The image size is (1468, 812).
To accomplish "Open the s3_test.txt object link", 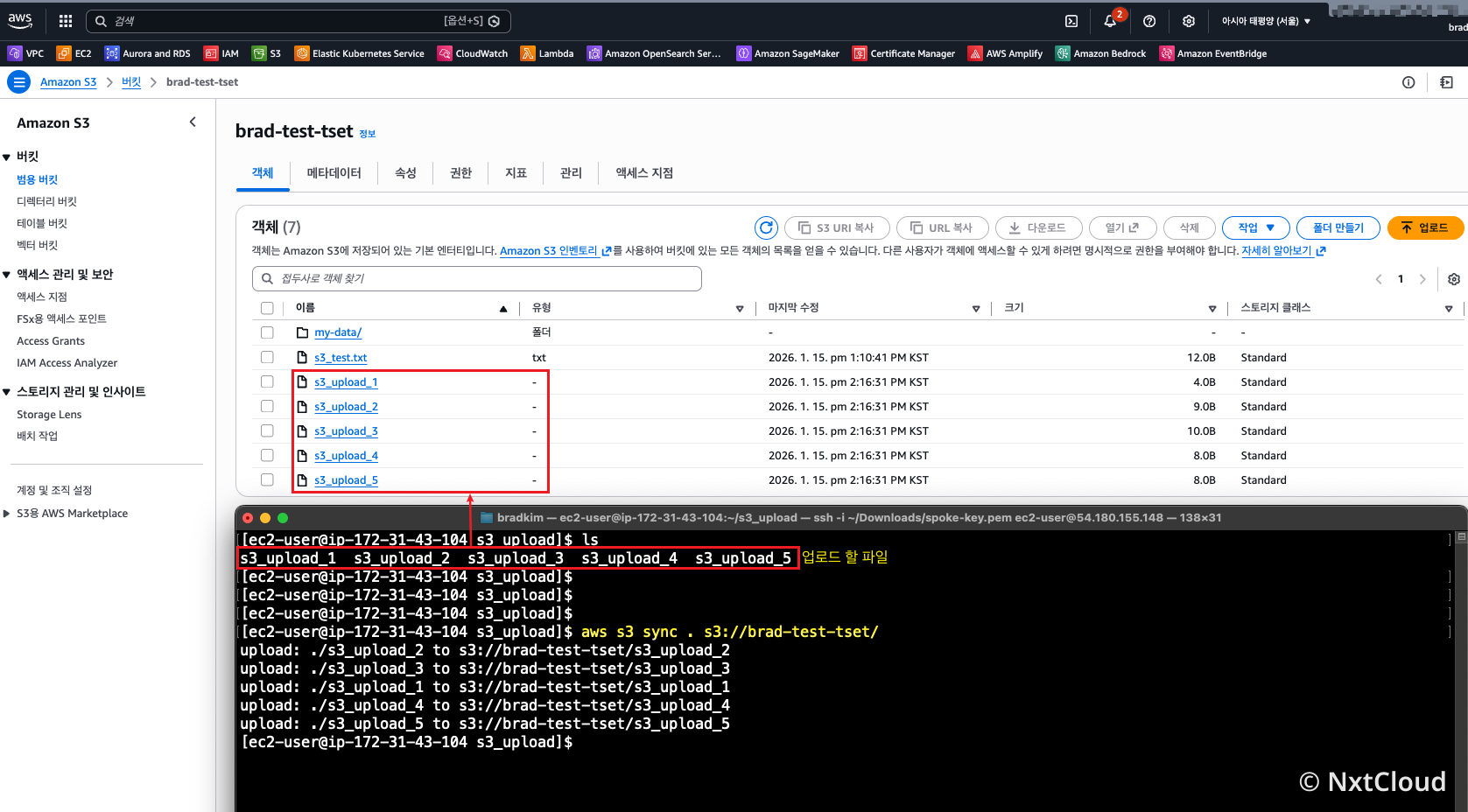I will 341,357.
